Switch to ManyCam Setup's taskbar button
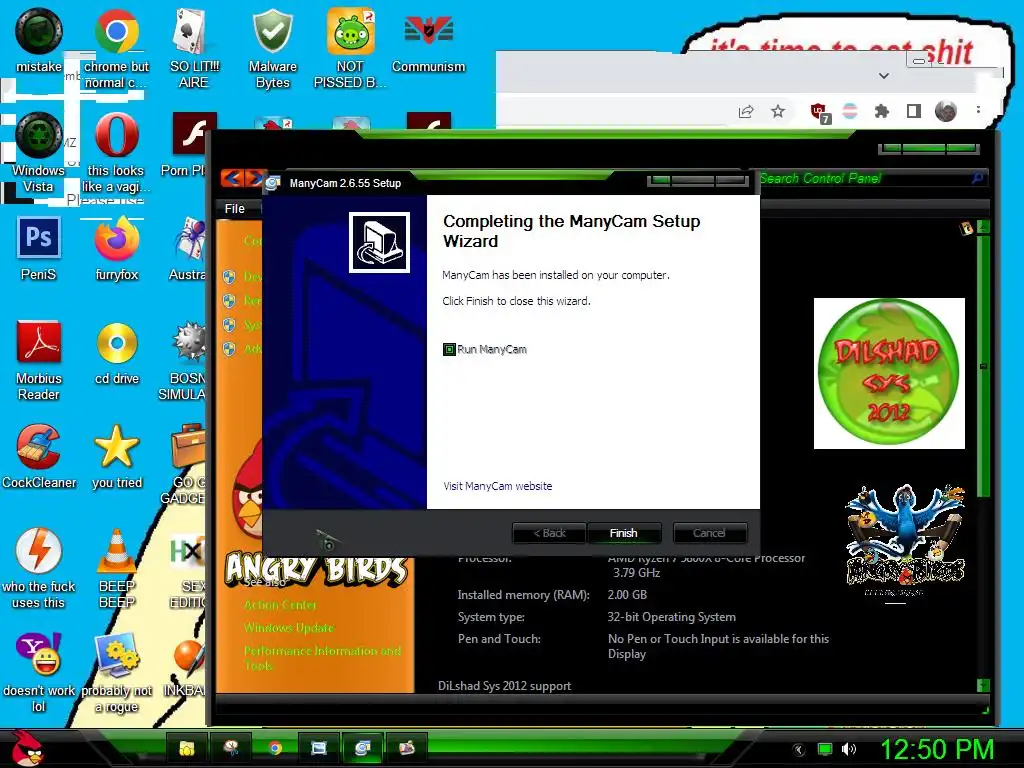Image resolution: width=1024 pixels, height=768 pixels. [x=362, y=748]
